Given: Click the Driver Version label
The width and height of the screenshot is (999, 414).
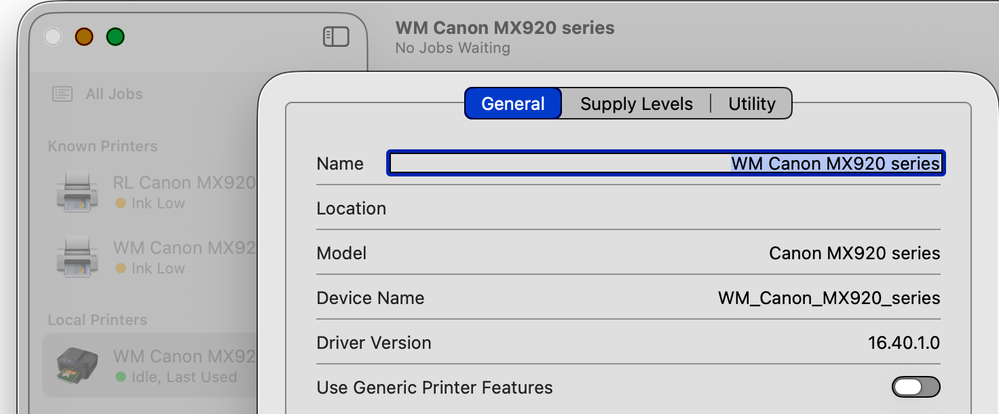Looking at the screenshot, I should point(374,343).
